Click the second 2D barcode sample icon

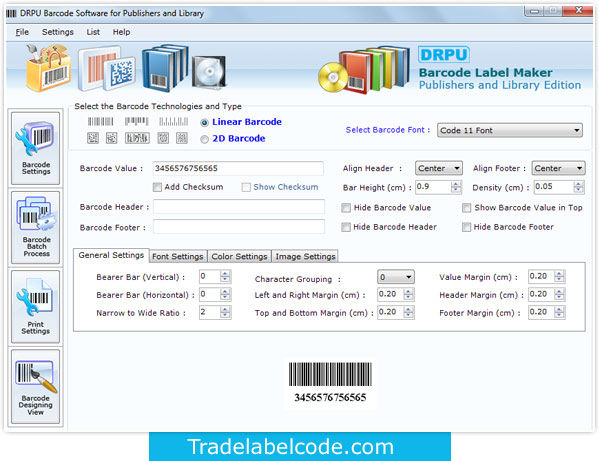(112, 138)
